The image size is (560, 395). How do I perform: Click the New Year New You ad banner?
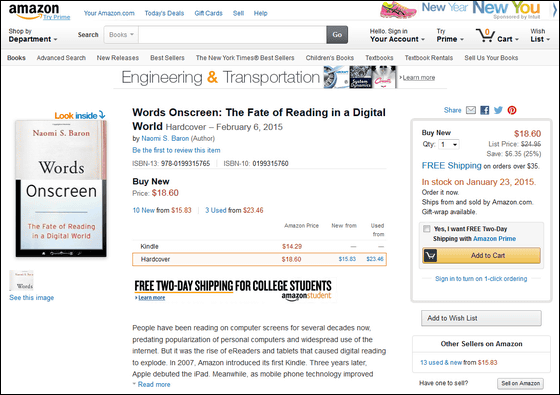(461, 10)
